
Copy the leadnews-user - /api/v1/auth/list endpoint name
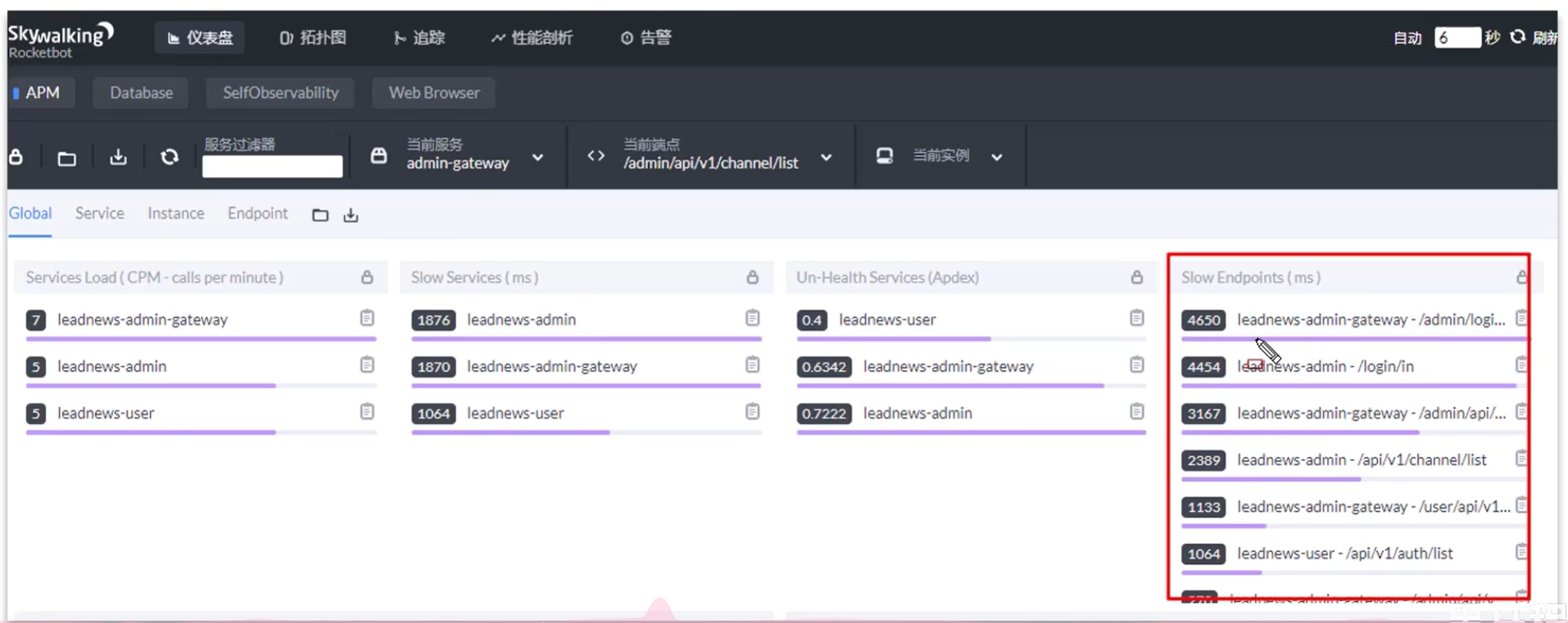pos(1521,552)
